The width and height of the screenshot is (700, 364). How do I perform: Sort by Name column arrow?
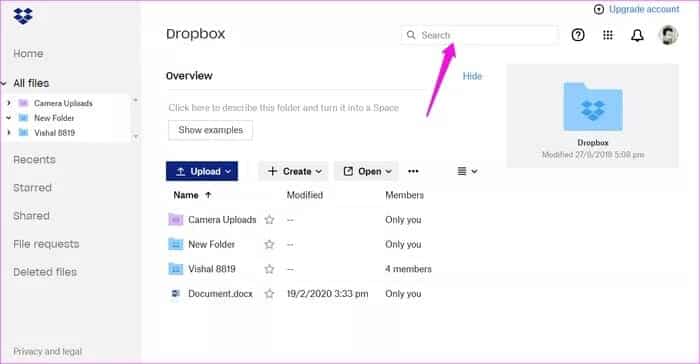tap(208, 195)
